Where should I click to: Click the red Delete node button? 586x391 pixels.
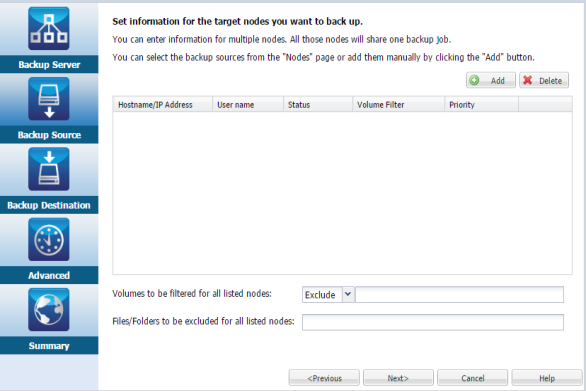[544, 80]
